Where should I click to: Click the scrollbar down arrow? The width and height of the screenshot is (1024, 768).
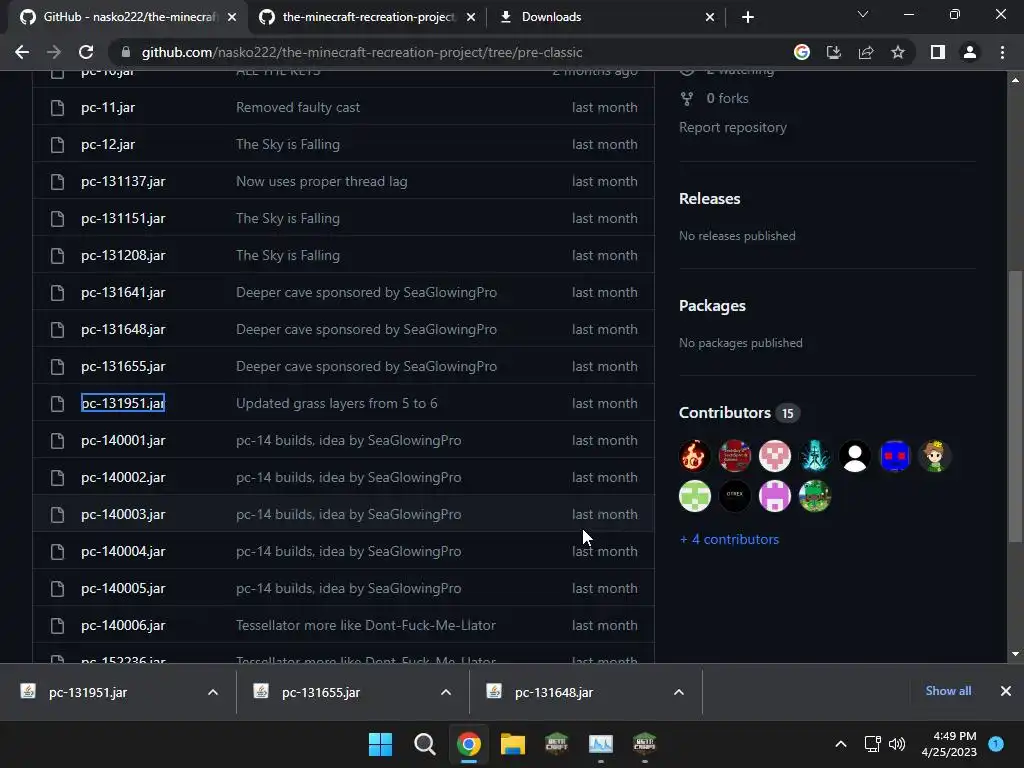click(1015, 654)
